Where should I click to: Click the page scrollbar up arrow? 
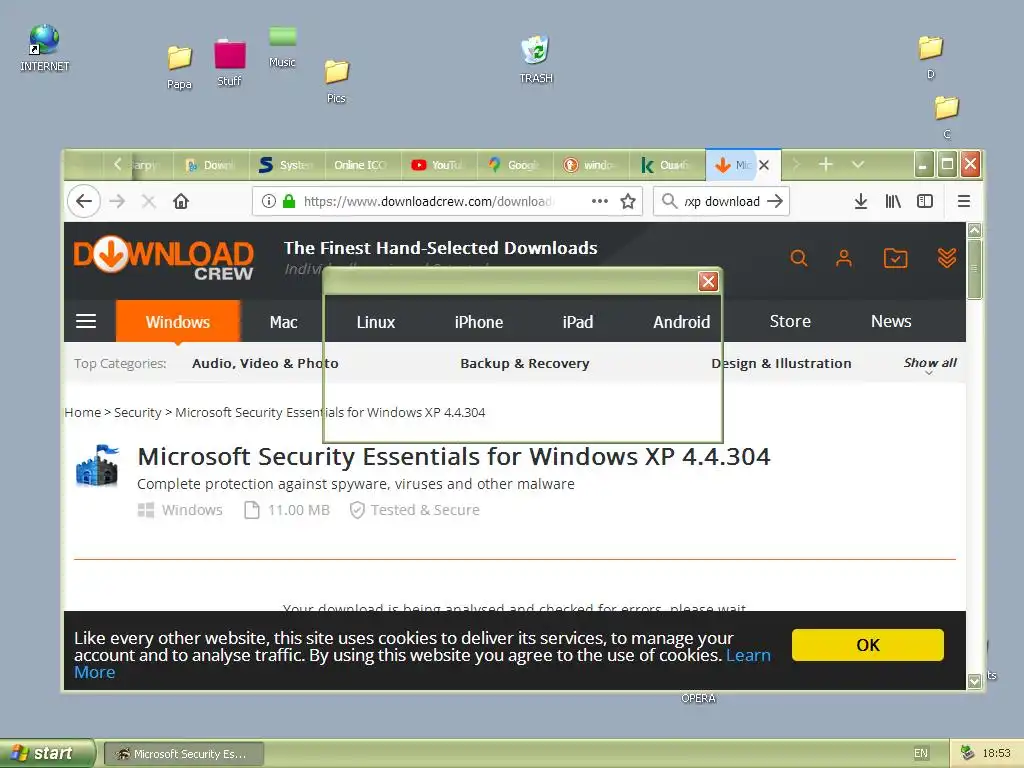974,230
